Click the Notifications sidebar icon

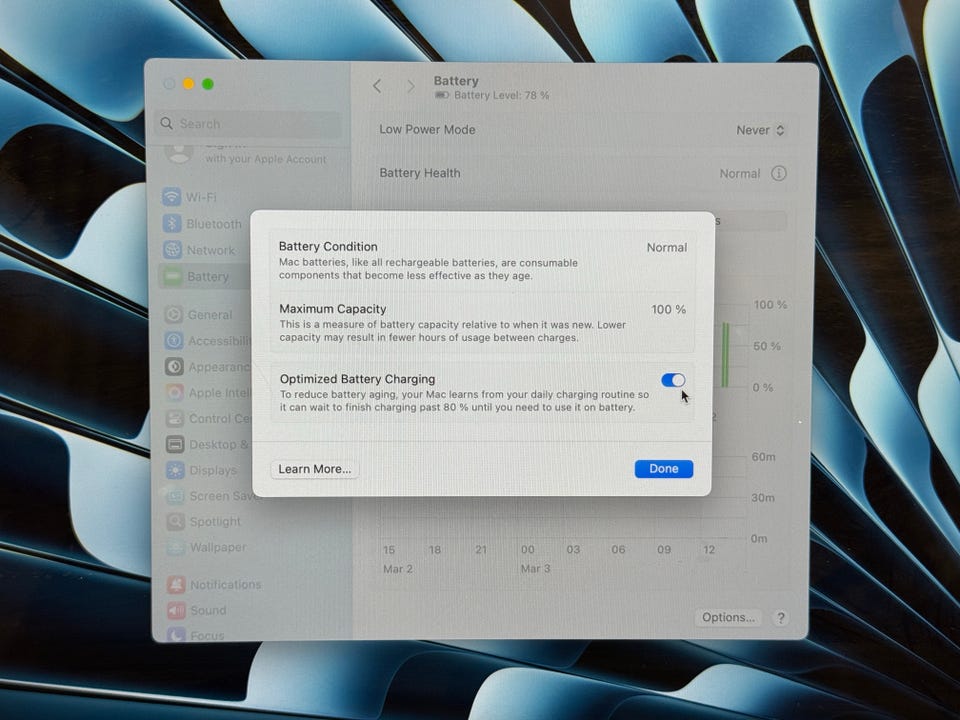(x=176, y=585)
